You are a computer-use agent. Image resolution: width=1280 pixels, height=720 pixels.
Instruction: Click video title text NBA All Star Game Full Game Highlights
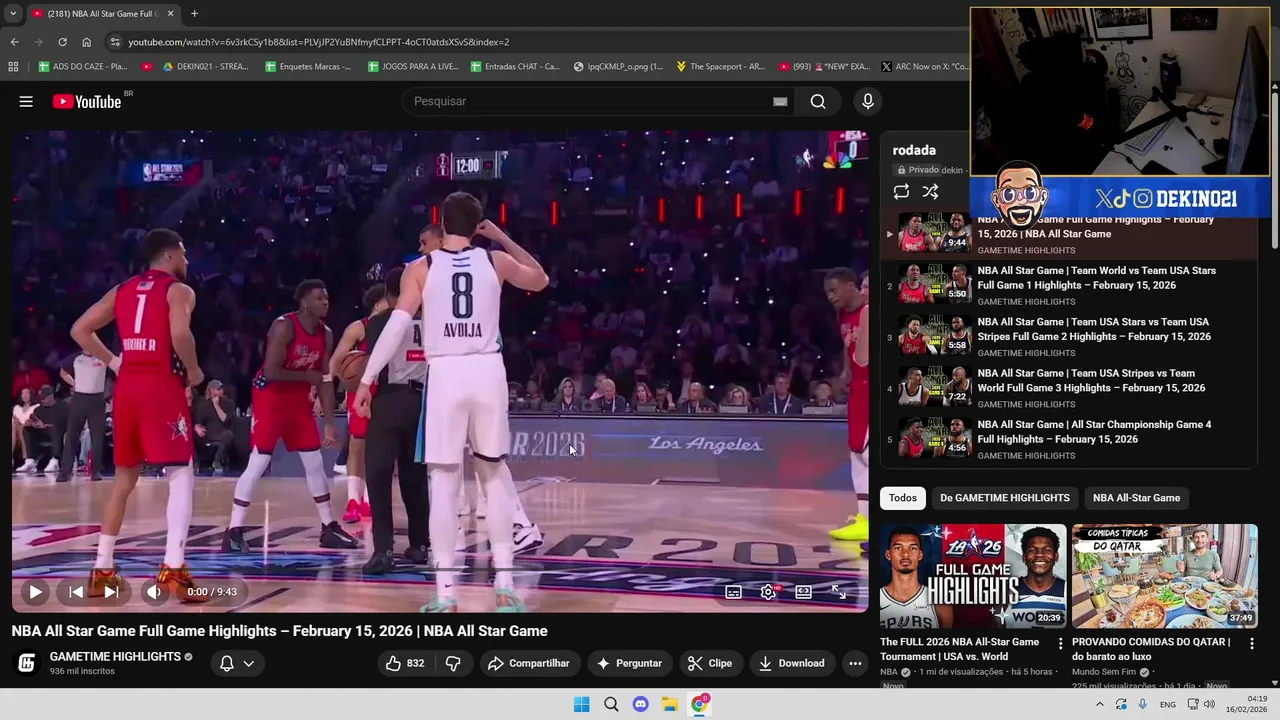point(279,631)
